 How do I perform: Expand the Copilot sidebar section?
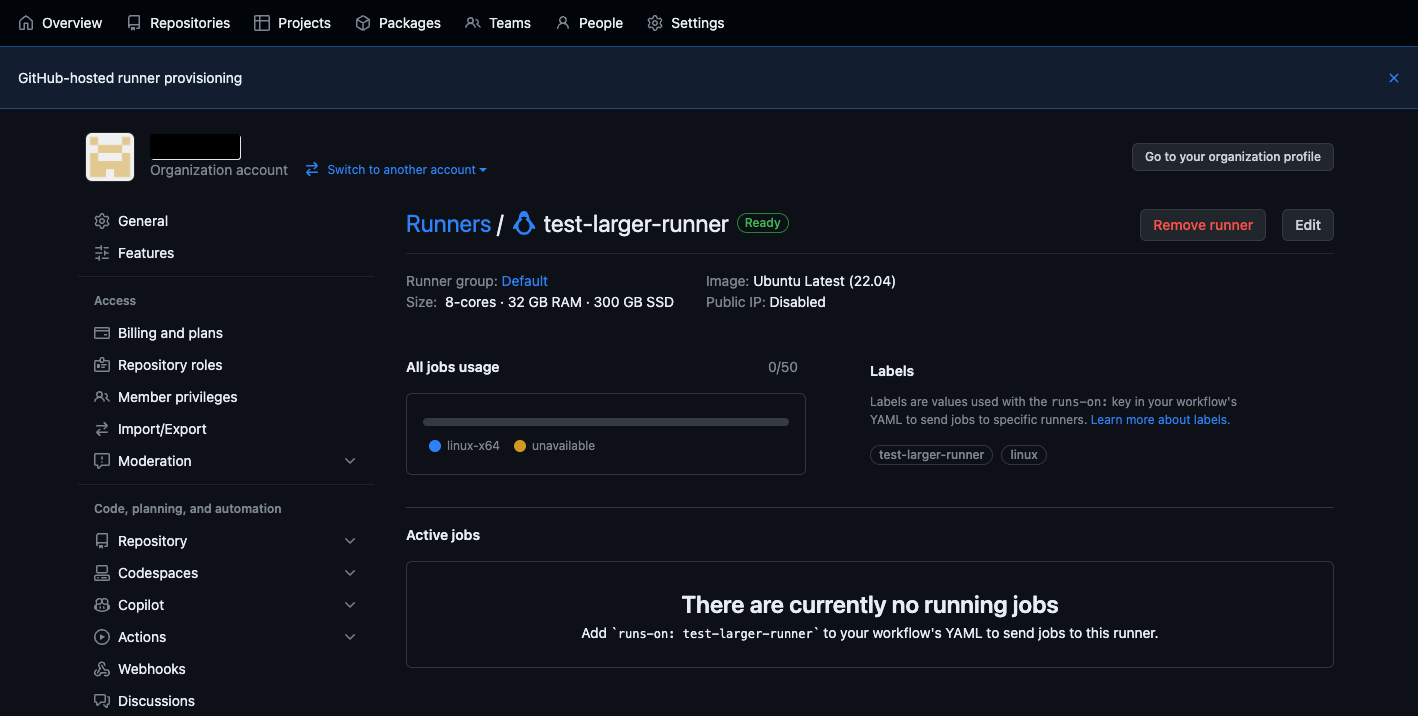(x=350, y=604)
